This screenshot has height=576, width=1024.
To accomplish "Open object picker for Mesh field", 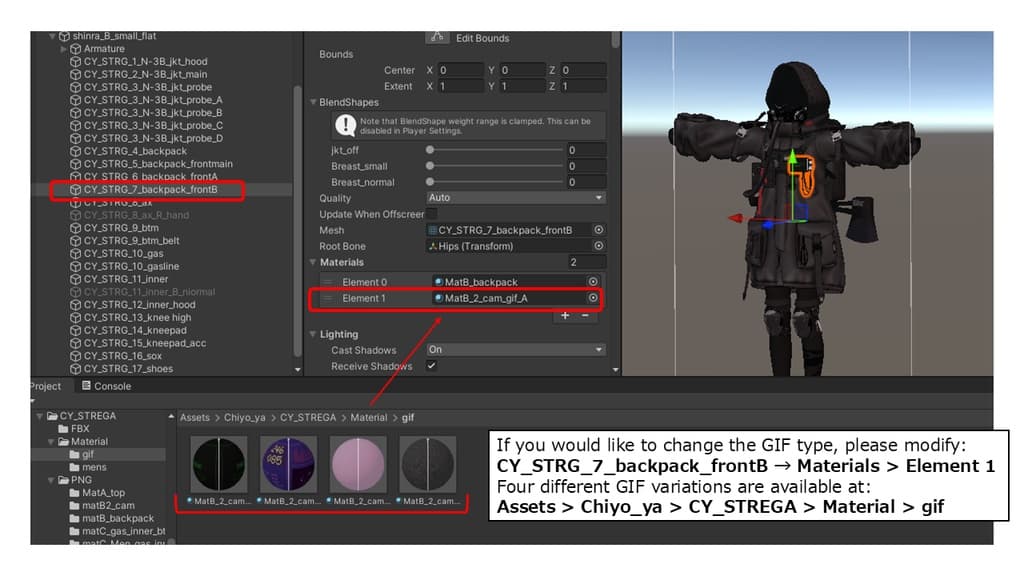I will click(598, 230).
